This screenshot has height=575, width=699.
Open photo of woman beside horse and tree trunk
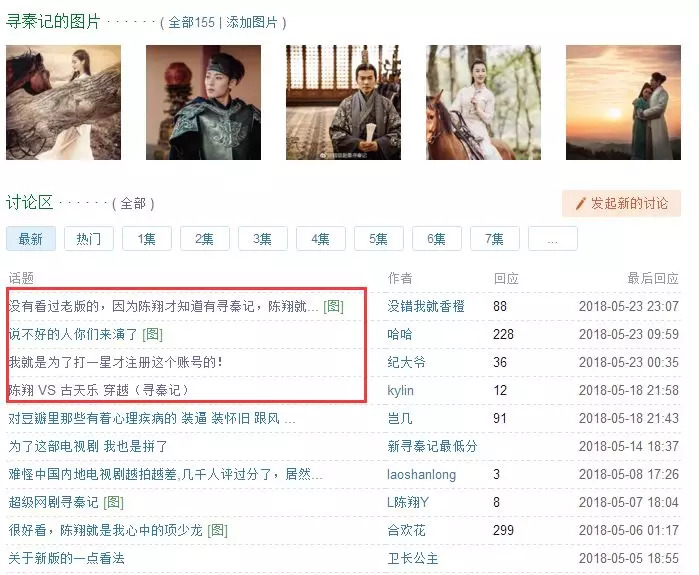(x=63, y=102)
